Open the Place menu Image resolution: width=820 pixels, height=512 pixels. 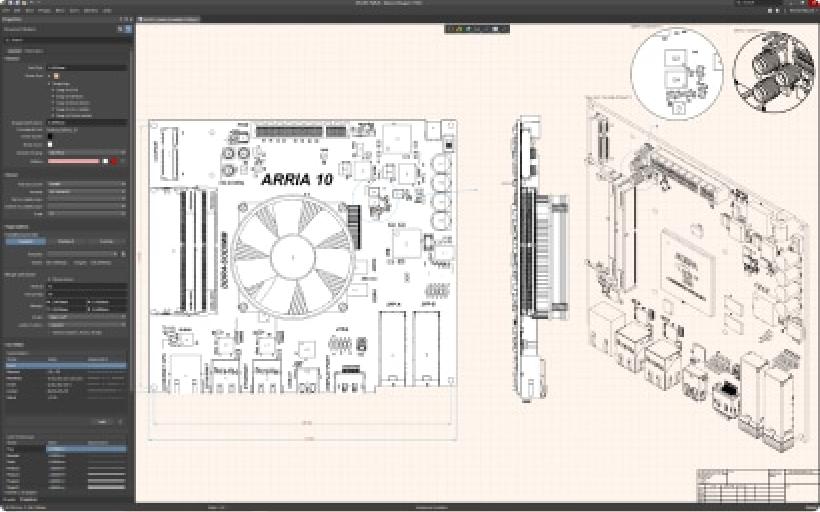pyautogui.click(x=58, y=11)
